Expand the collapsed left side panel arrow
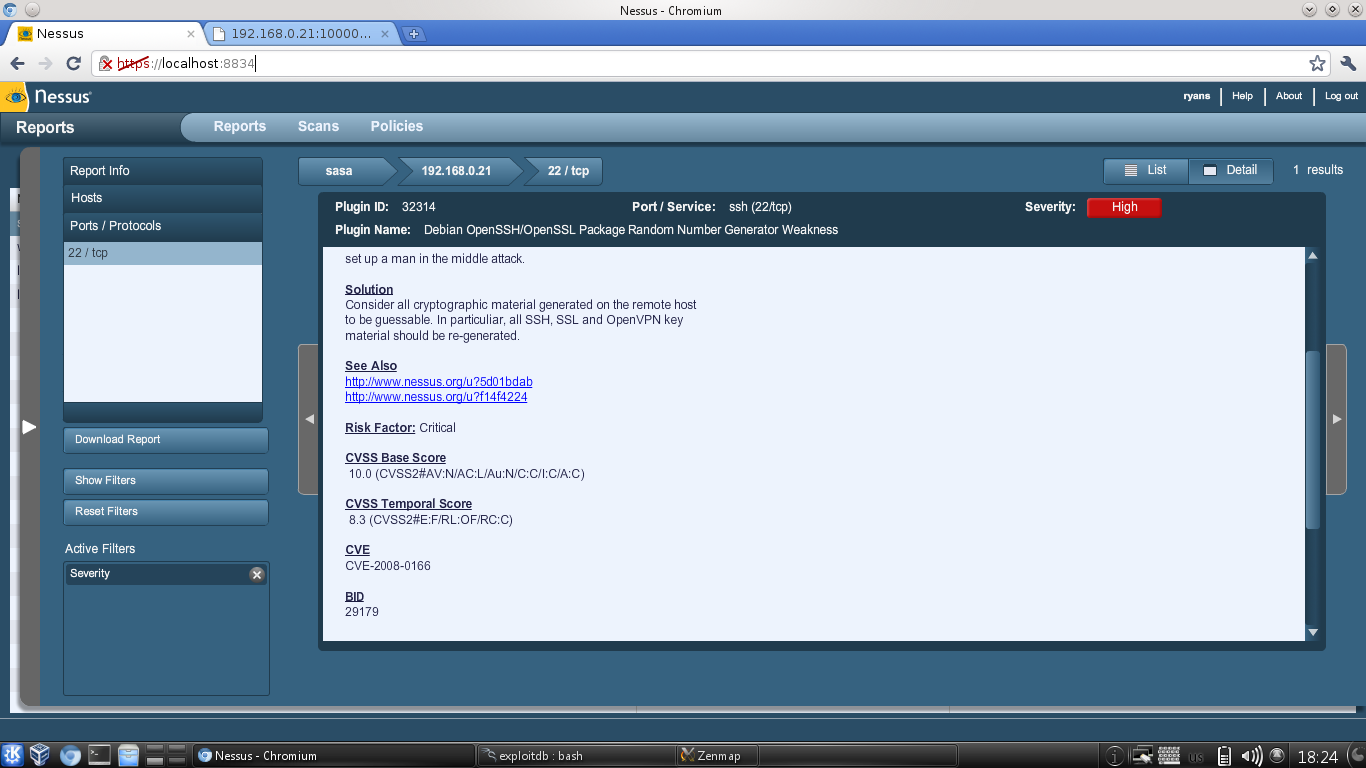Screen dimensions: 1366x768 pyautogui.click(x=29, y=427)
